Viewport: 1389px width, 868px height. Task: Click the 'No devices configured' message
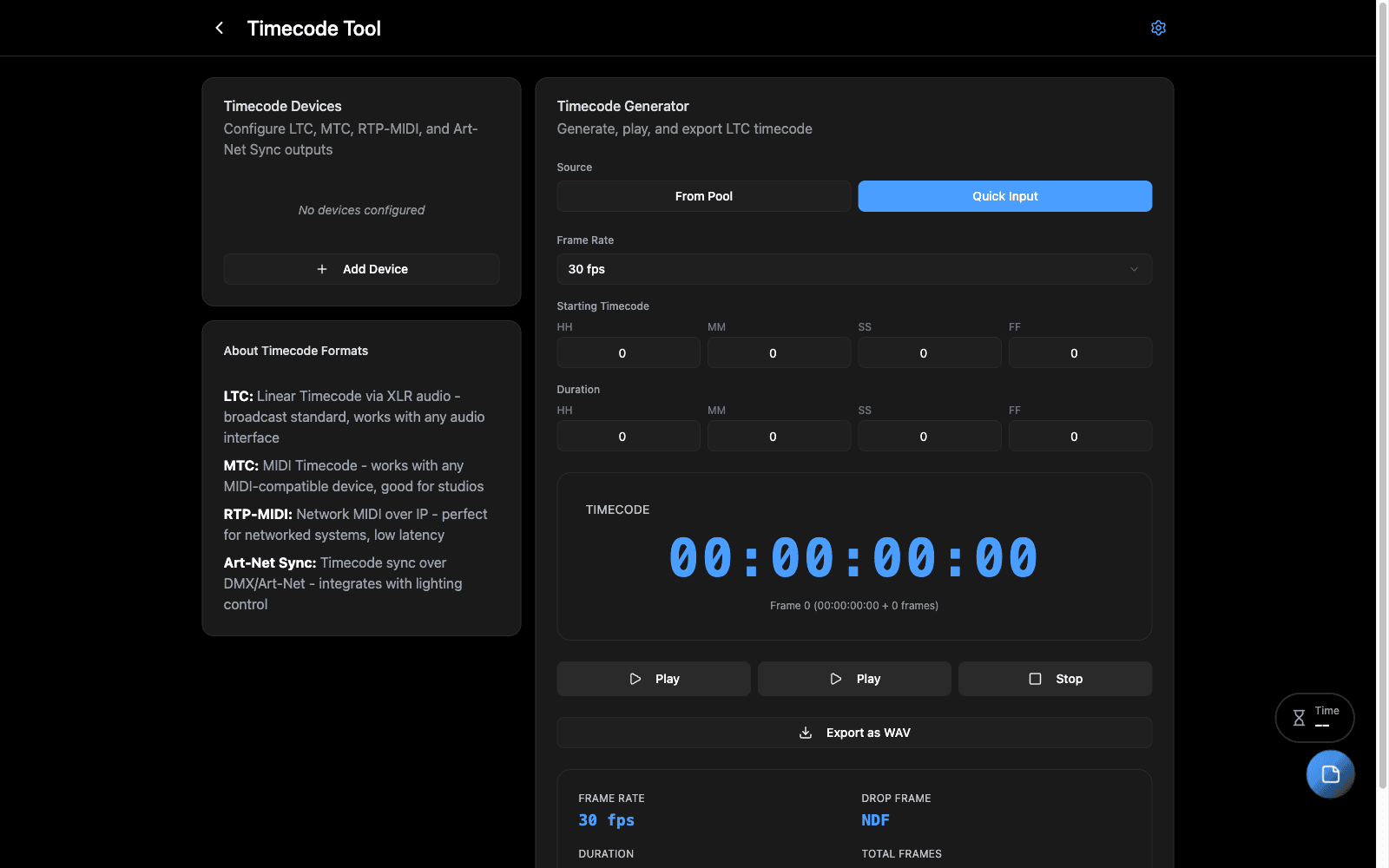(361, 210)
